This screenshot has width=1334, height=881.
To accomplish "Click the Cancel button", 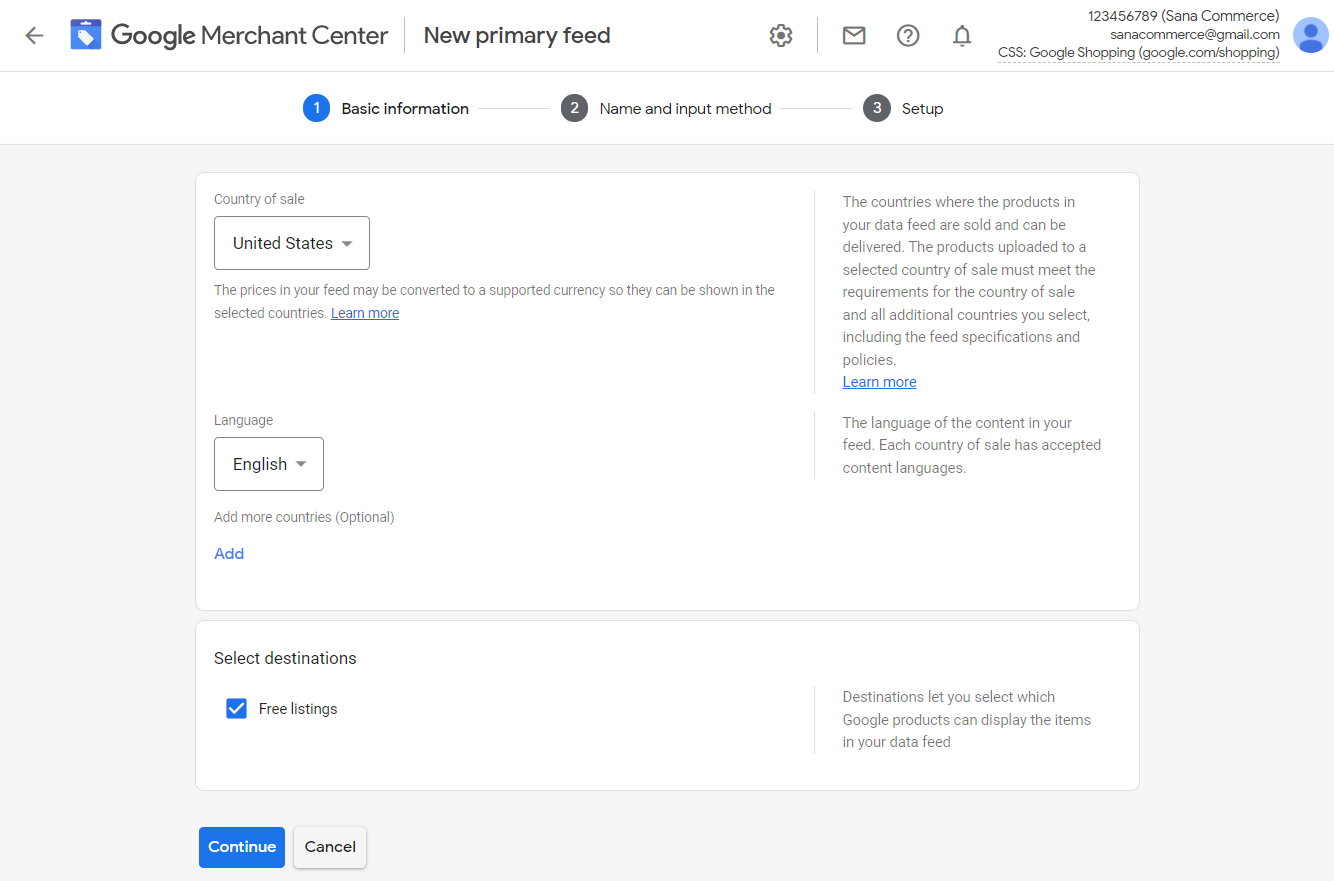I will click(330, 847).
